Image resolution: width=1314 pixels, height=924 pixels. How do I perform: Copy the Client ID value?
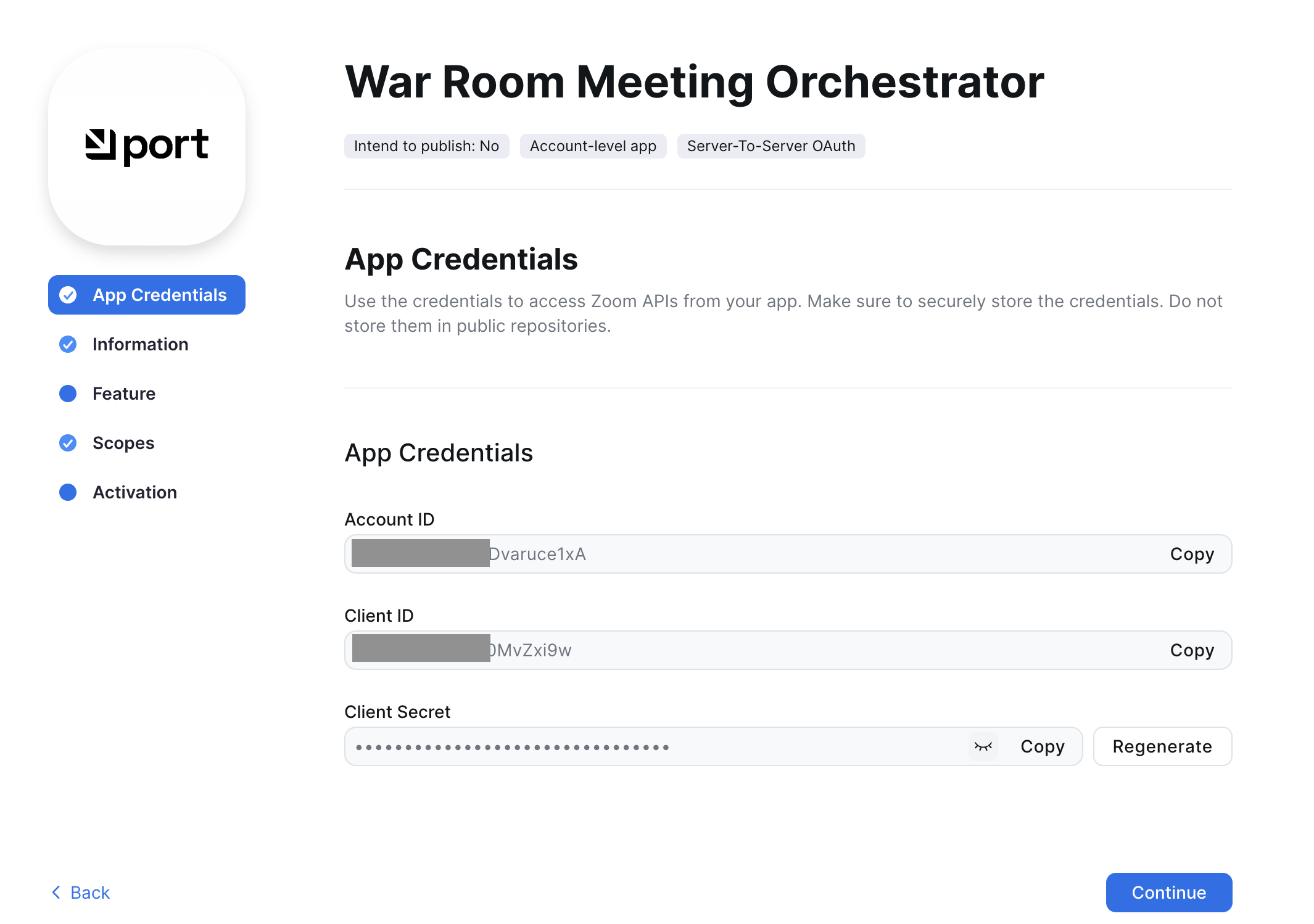(x=1192, y=650)
